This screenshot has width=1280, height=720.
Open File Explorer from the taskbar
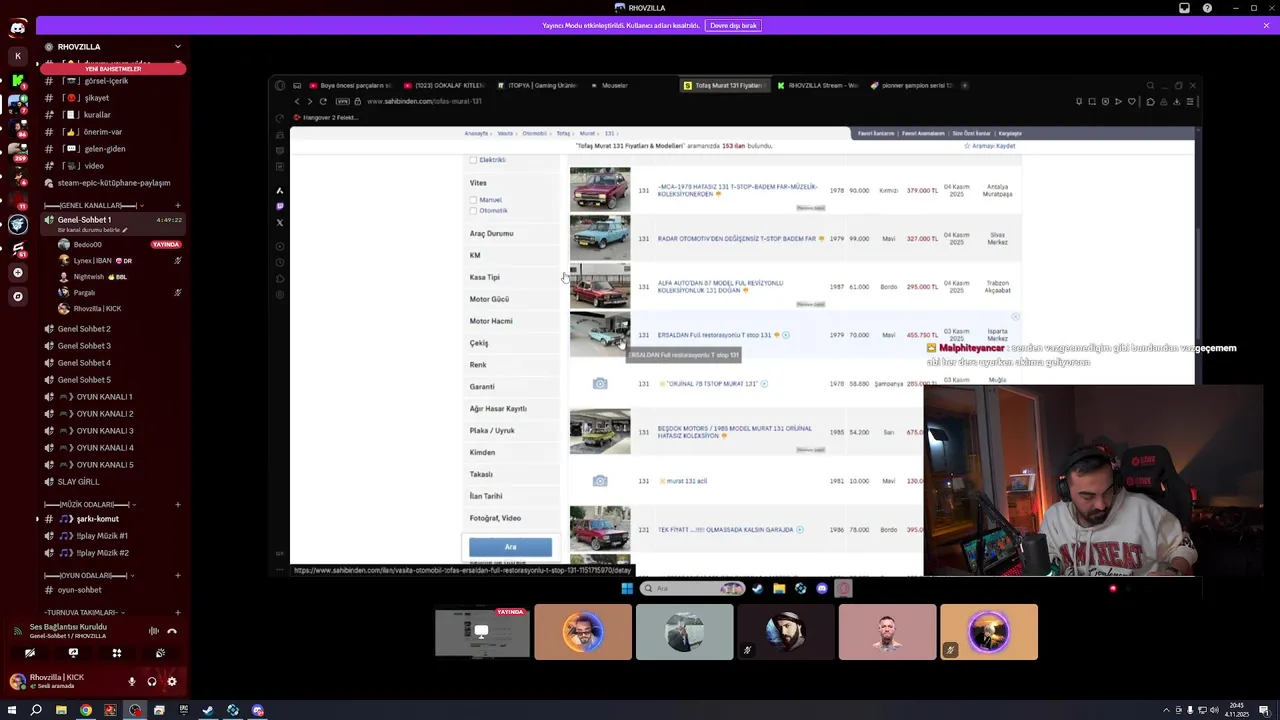point(61,710)
